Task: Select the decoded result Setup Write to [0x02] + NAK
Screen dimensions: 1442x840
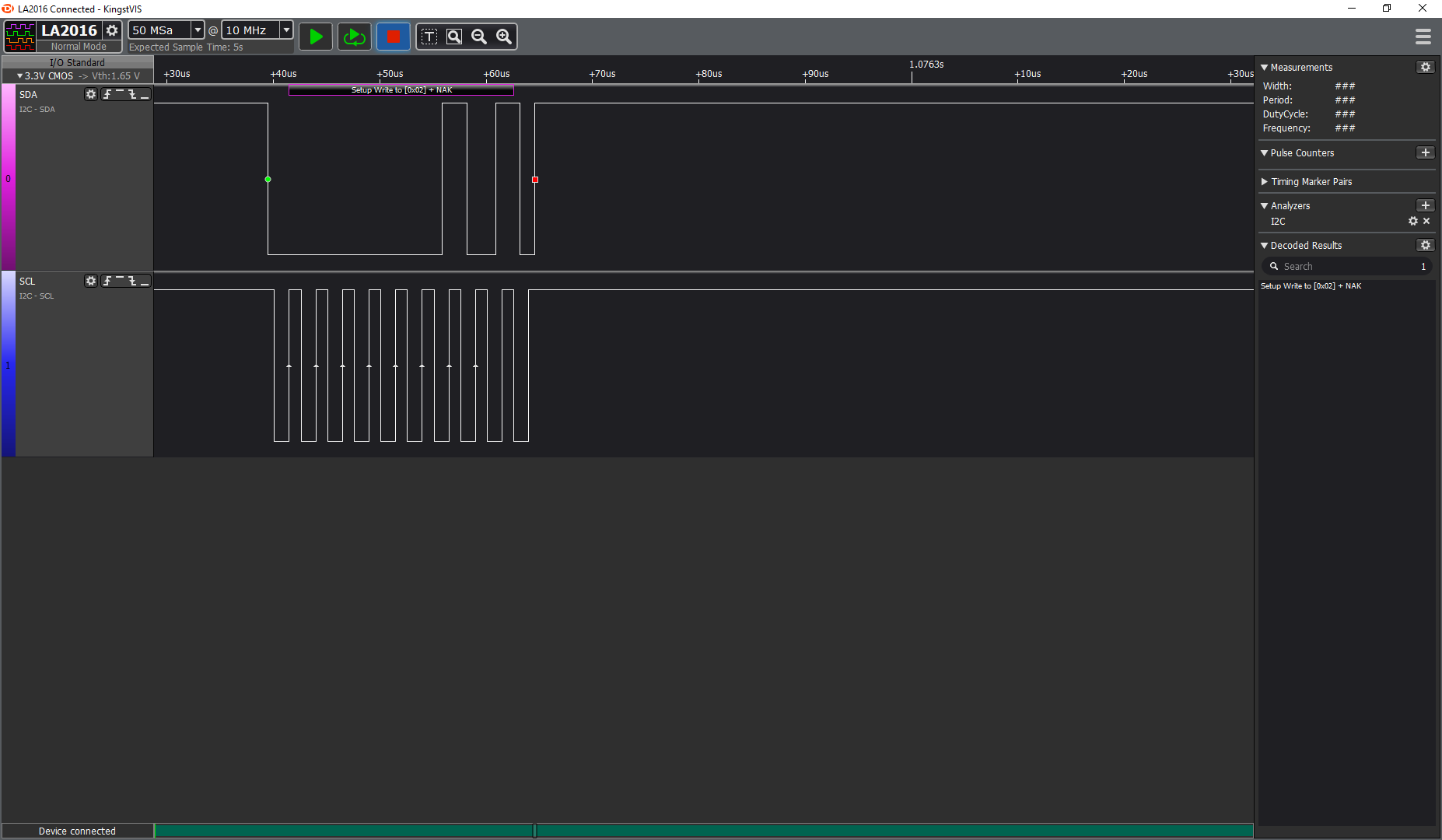Action: coord(1311,286)
